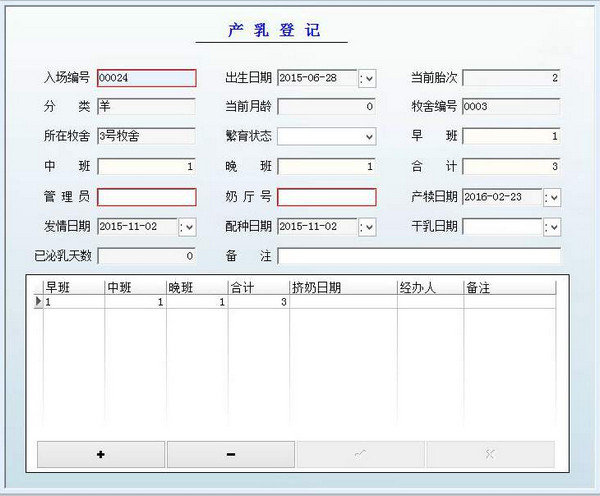Click the 经办人 column header
The width and height of the screenshot is (600, 496).
429,287
